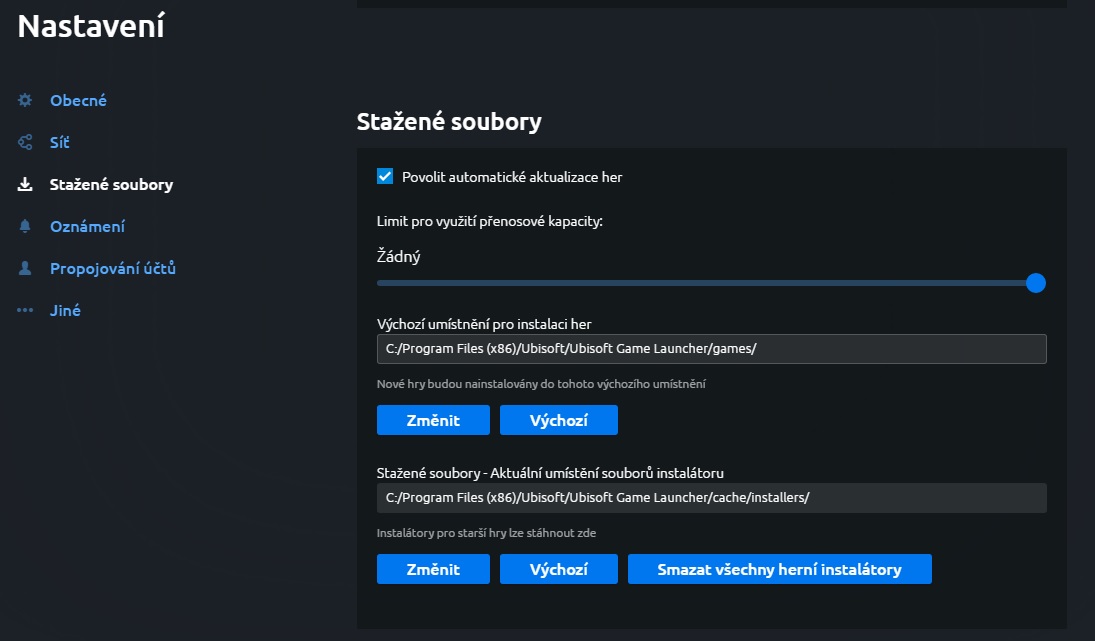This screenshot has height=641, width=1095.
Task: Click Změnit for installer files location
Action: pyautogui.click(x=433, y=569)
